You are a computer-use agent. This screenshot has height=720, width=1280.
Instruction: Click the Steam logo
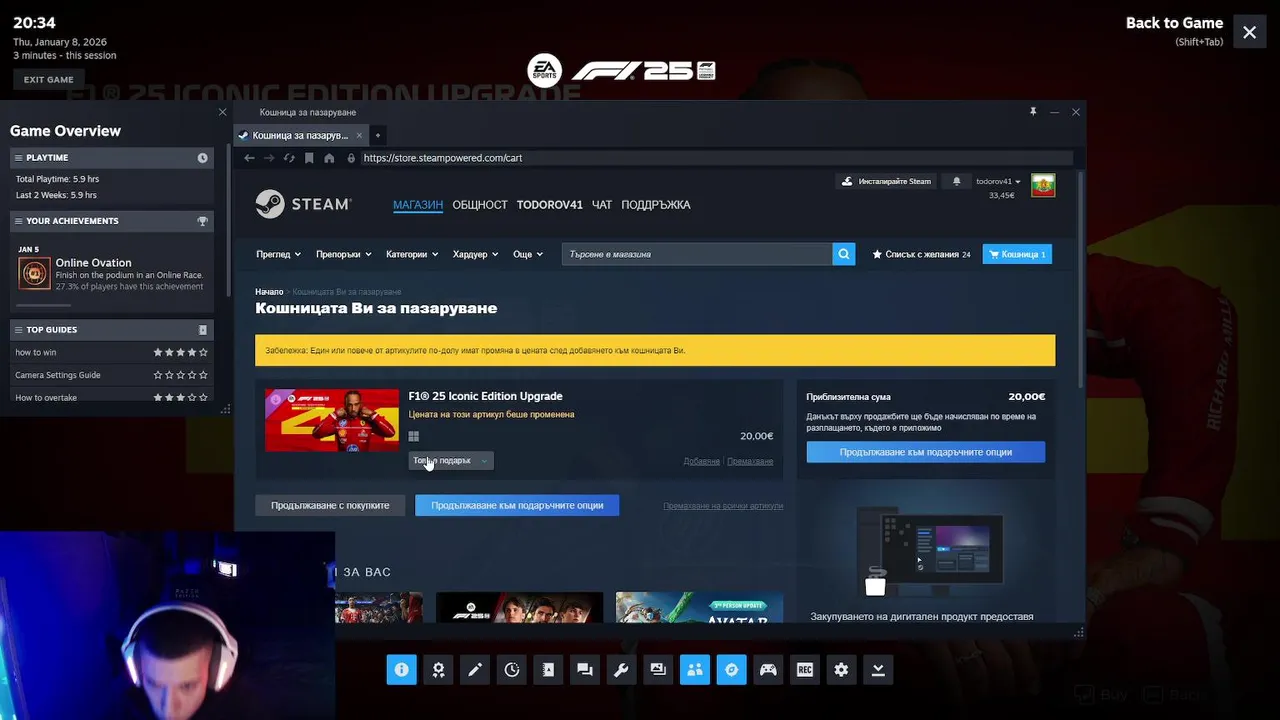coord(303,204)
